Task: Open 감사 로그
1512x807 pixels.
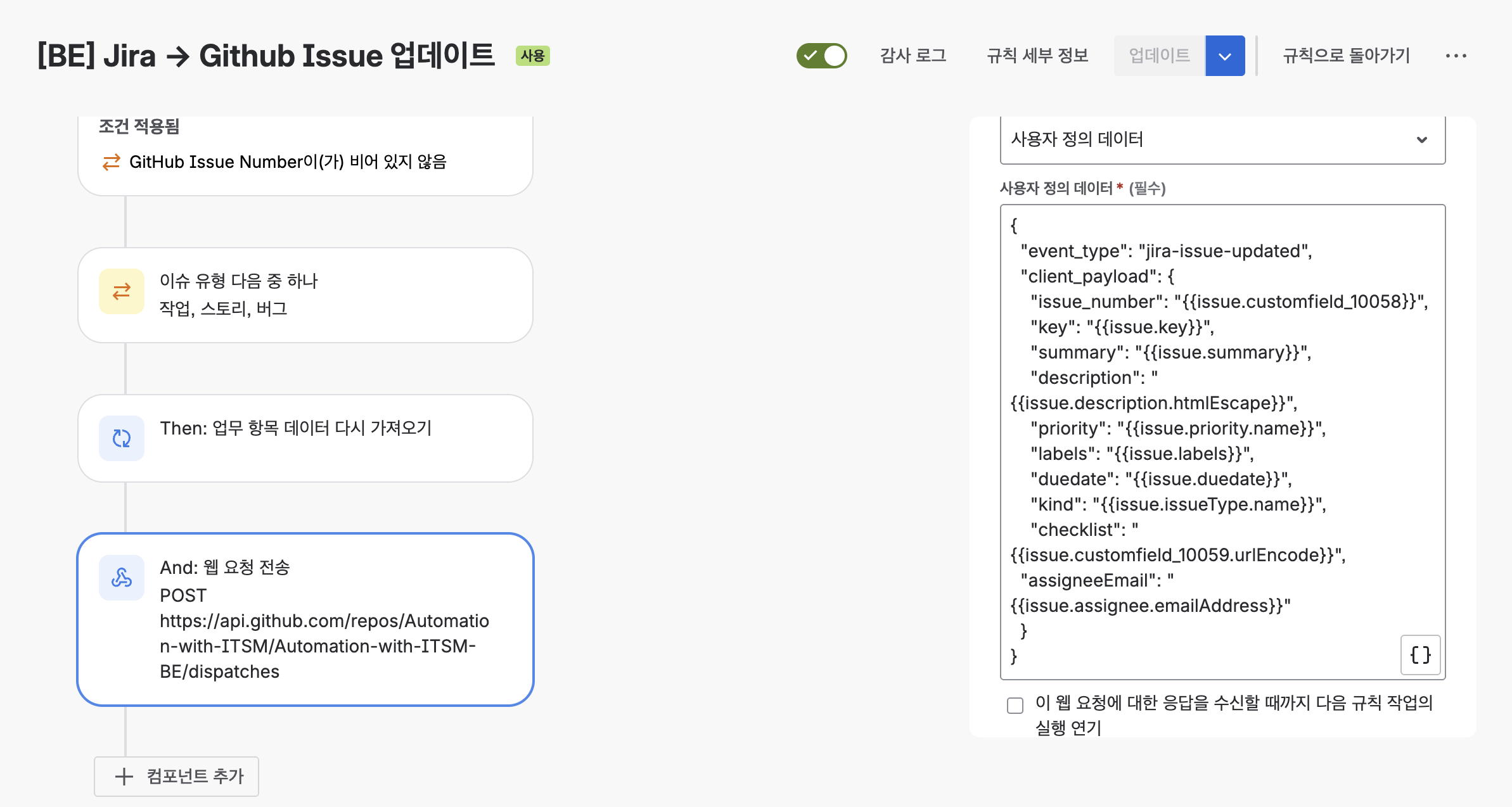Action: pyautogui.click(x=913, y=55)
